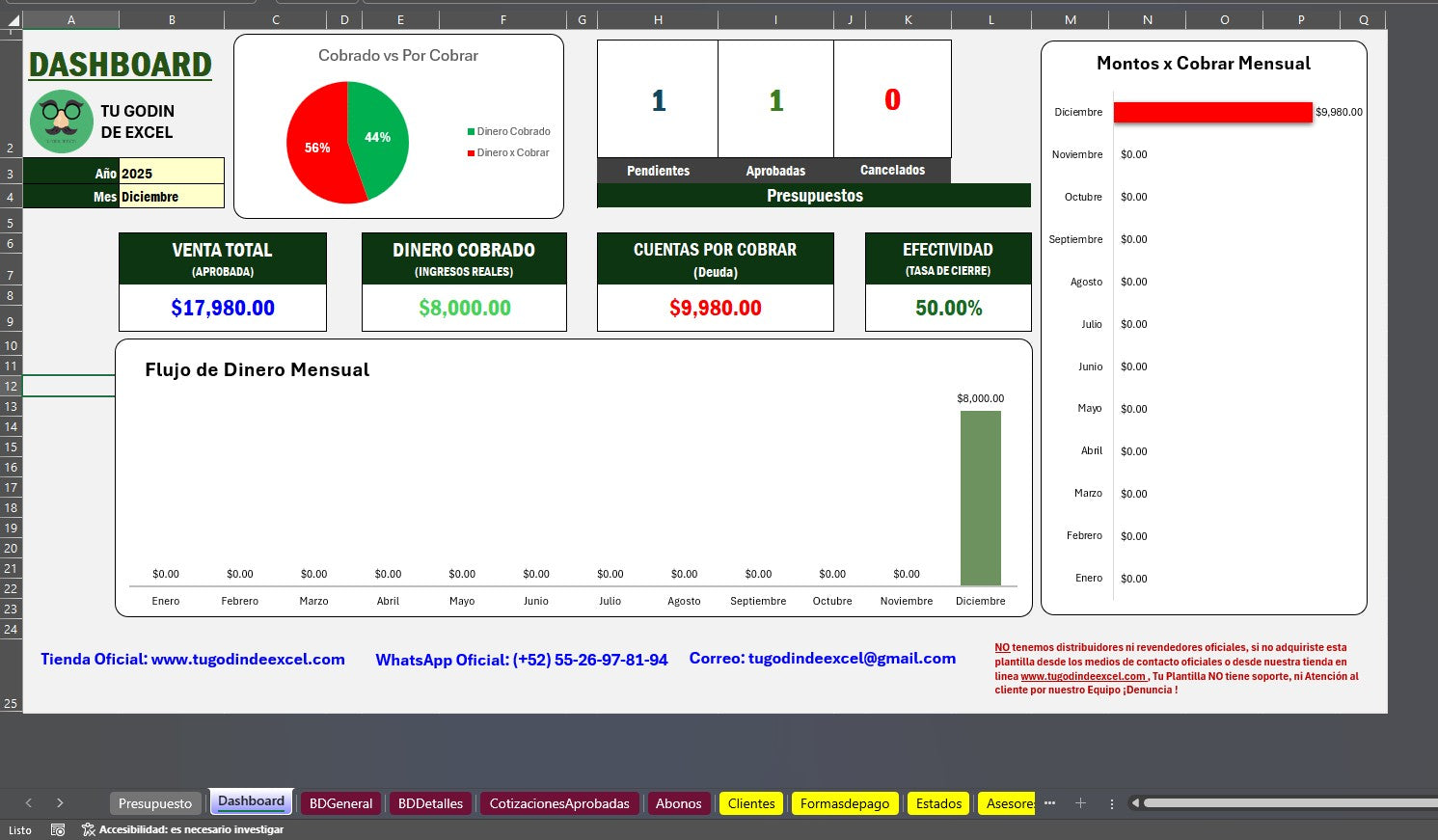Select the Clientes sheet tab
The image size is (1438, 840).
click(x=751, y=803)
